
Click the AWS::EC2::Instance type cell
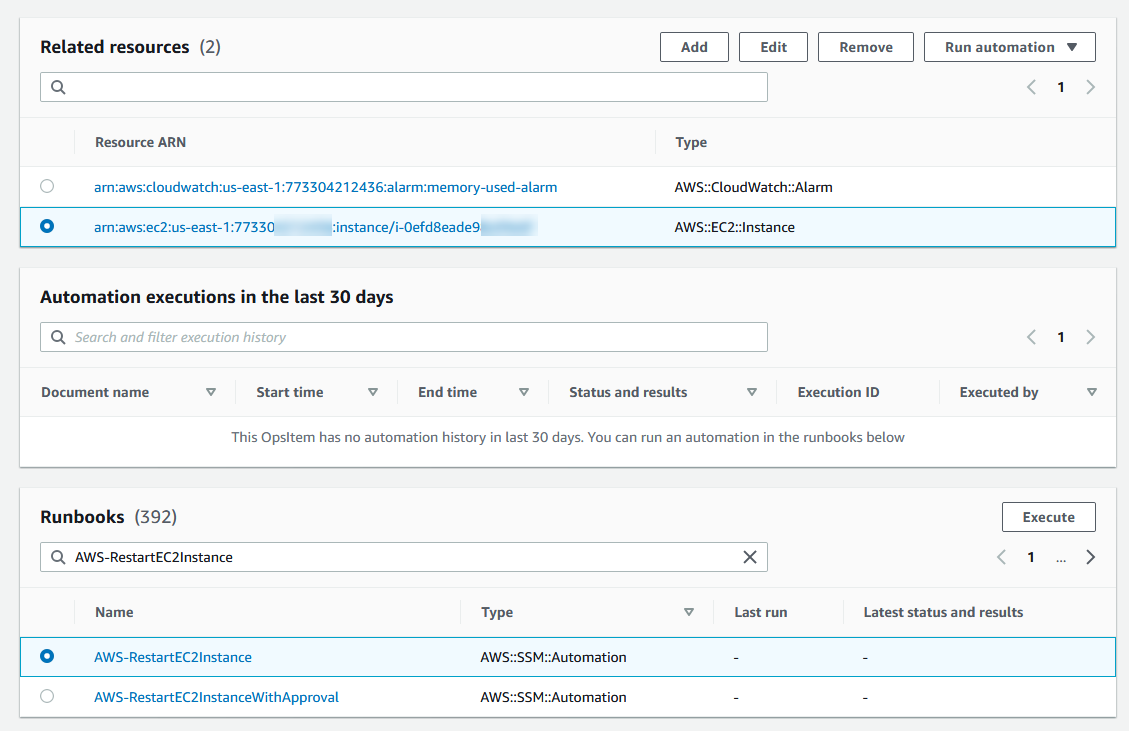point(734,228)
